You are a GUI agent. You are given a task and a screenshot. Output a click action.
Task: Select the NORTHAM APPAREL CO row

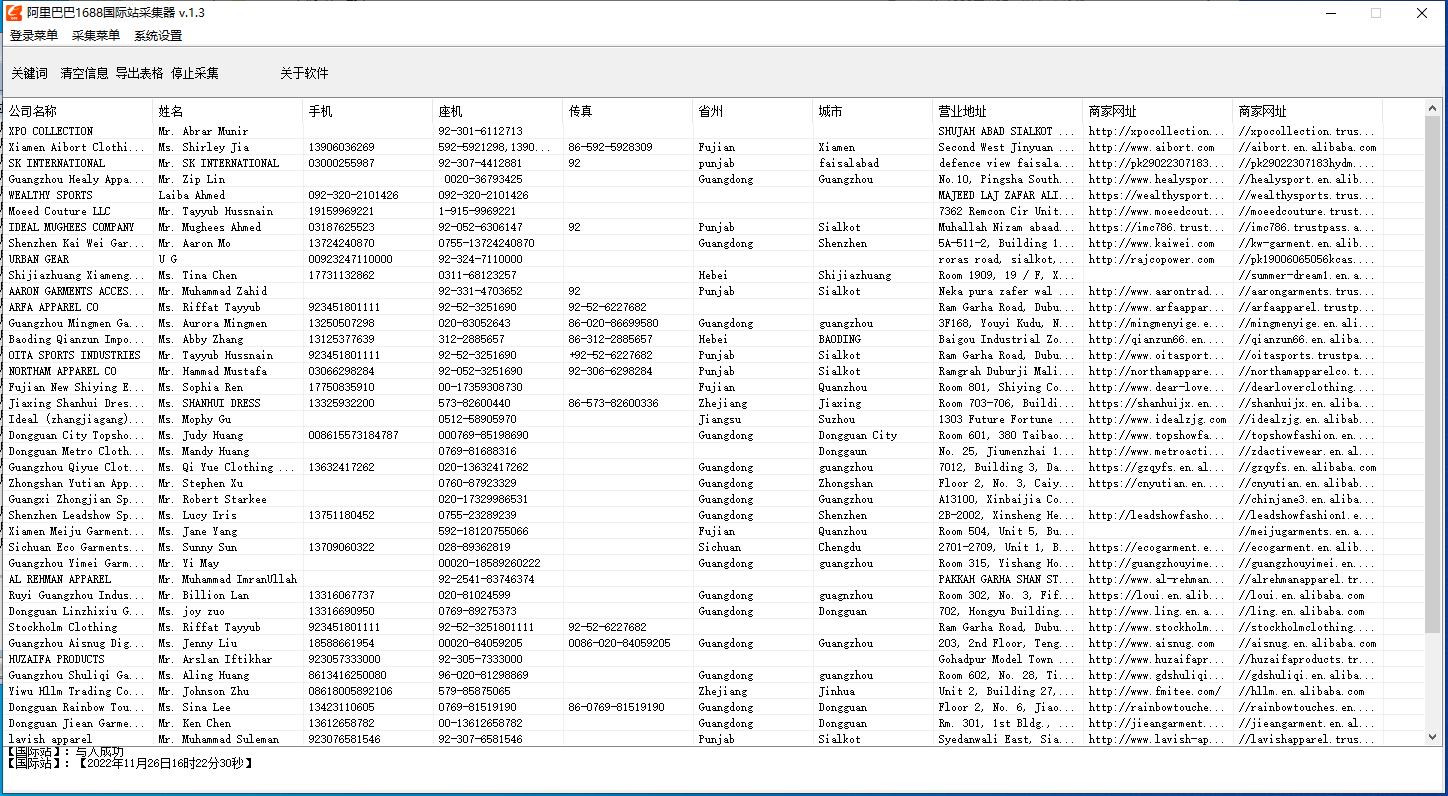[x=714, y=371]
